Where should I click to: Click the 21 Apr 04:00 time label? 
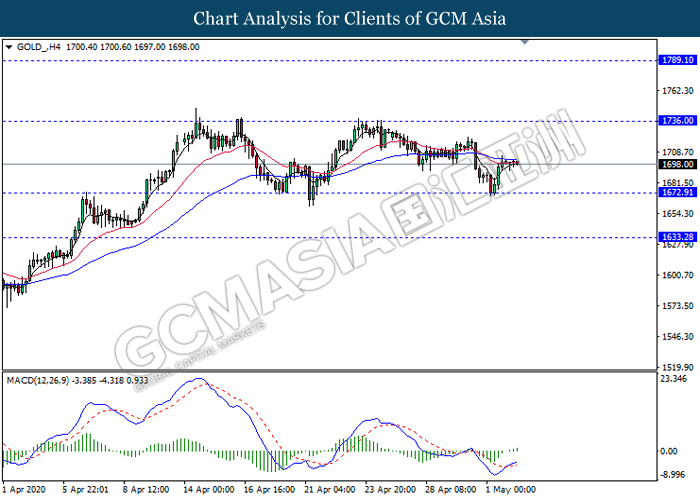pos(329,490)
